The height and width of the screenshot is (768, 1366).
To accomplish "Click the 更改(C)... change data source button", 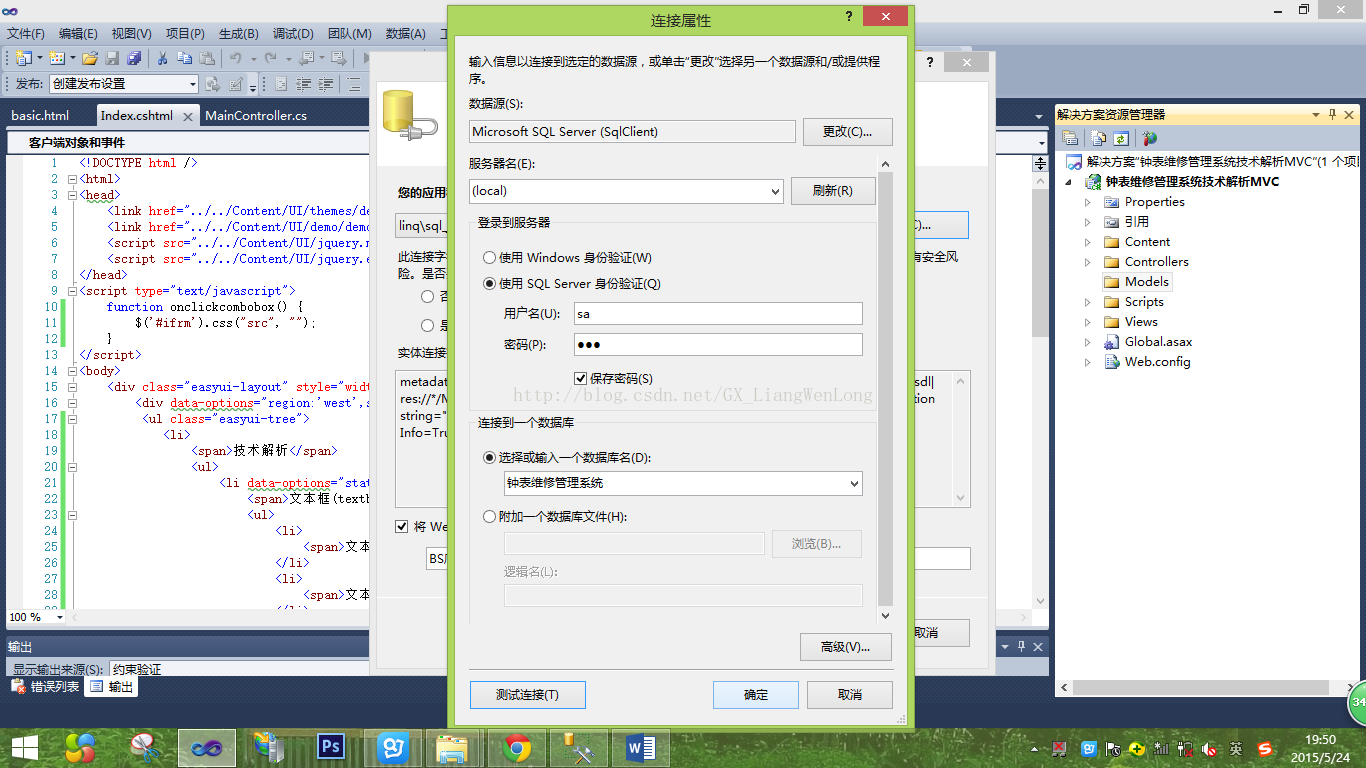I will pyautogui.click(x=847, y=132).
